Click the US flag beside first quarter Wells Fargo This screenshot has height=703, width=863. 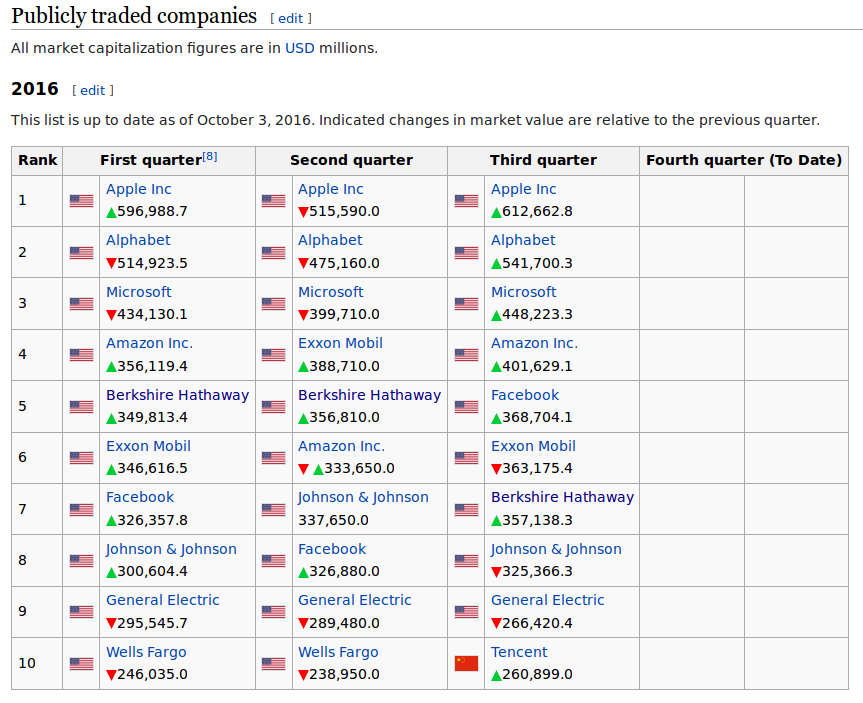[x=81, y=664]
